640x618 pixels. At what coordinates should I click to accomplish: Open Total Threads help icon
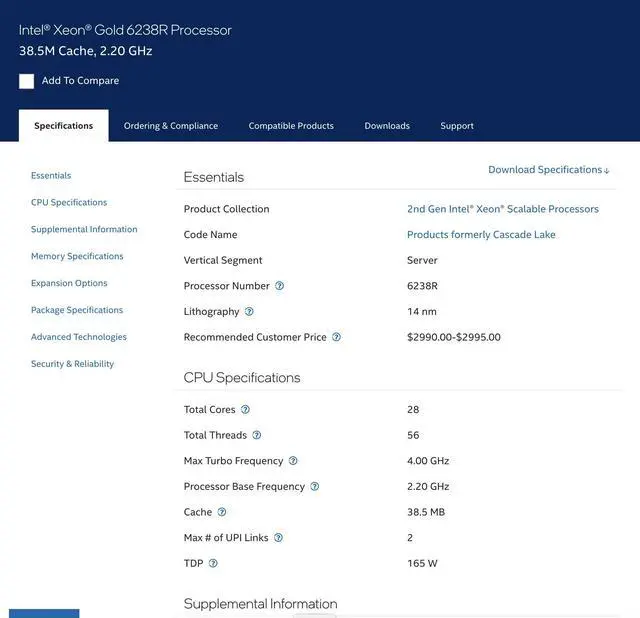257,435
